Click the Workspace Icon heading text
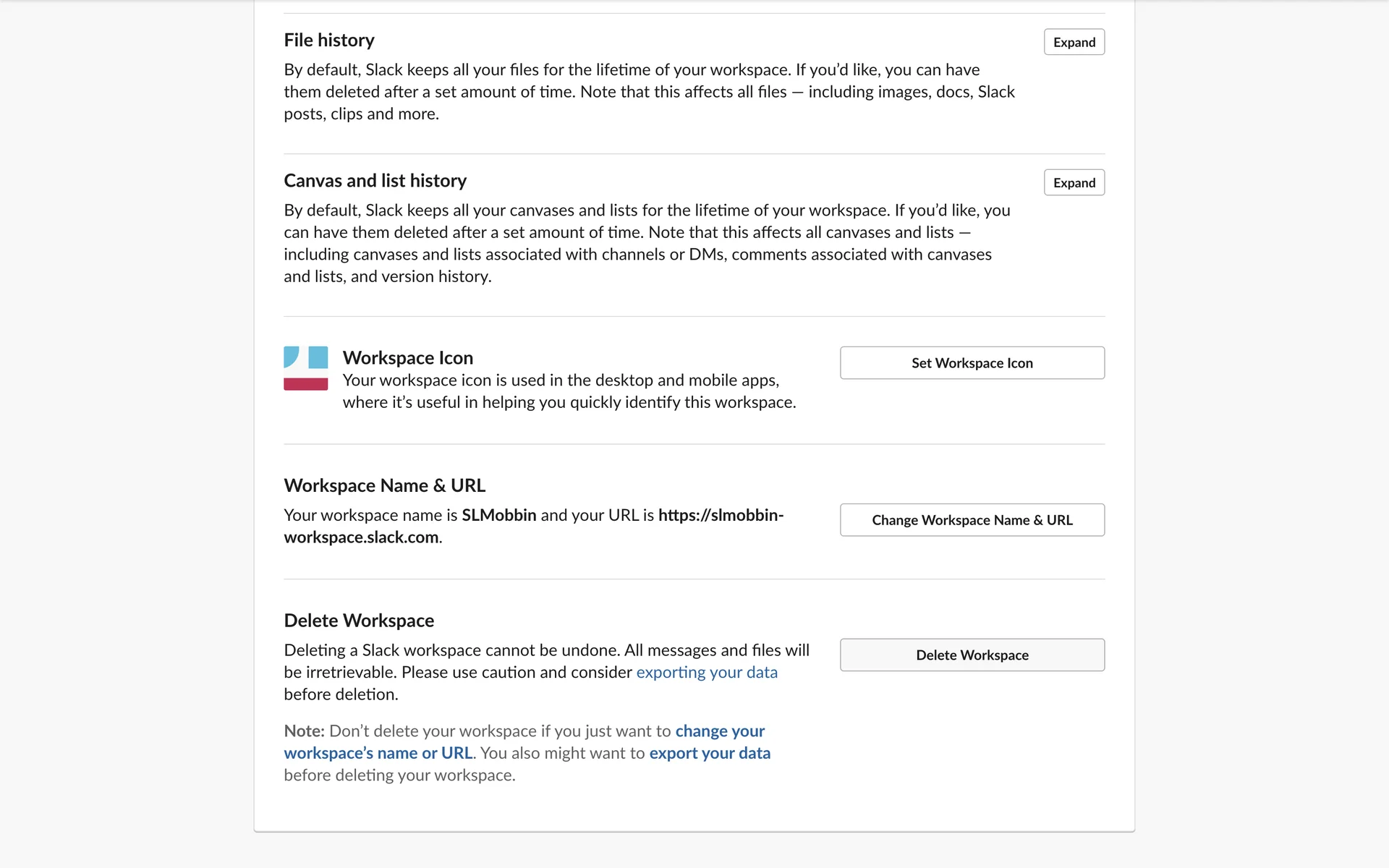Screen dimensions: 1389x868 pos(408,358)
